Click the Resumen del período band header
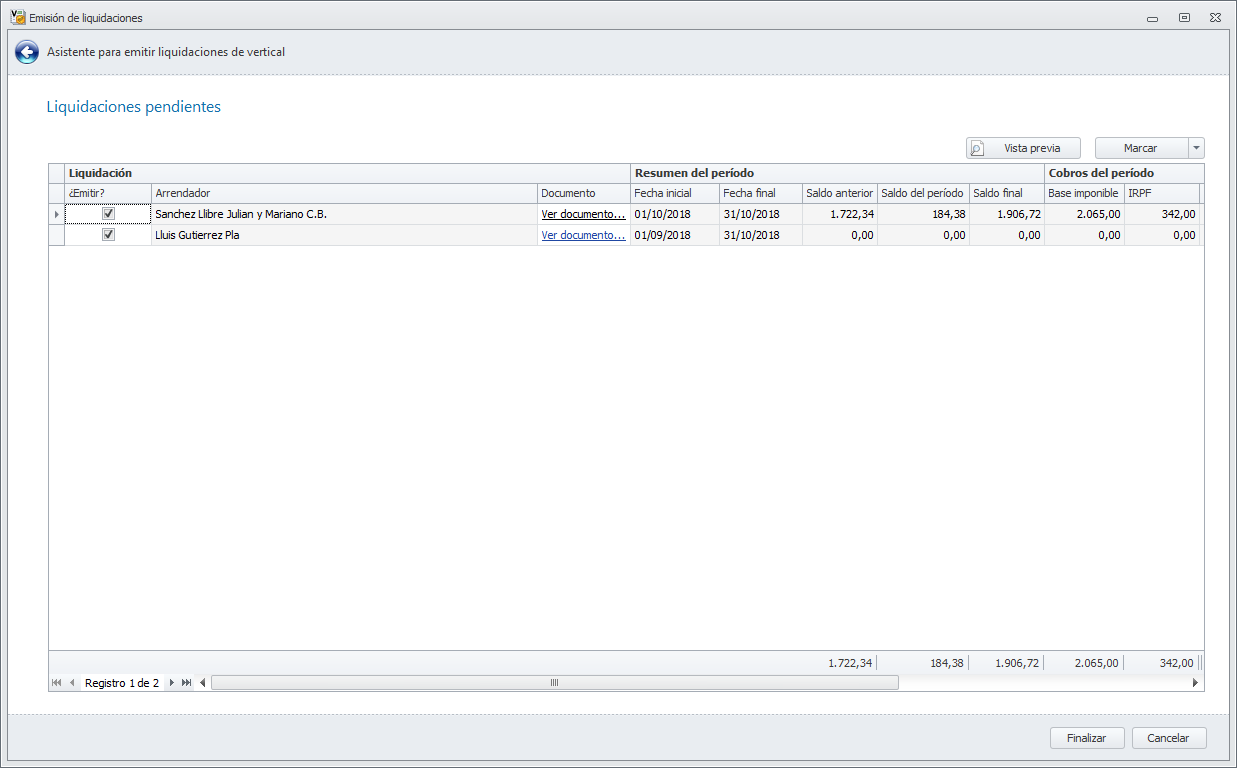1237x768 pixels. tap(838, 174)
